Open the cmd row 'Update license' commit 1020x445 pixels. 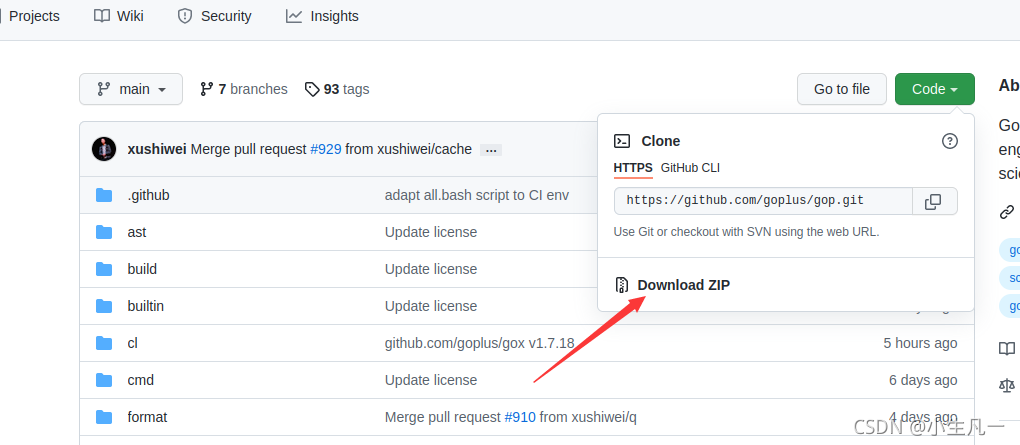point(431,380)
